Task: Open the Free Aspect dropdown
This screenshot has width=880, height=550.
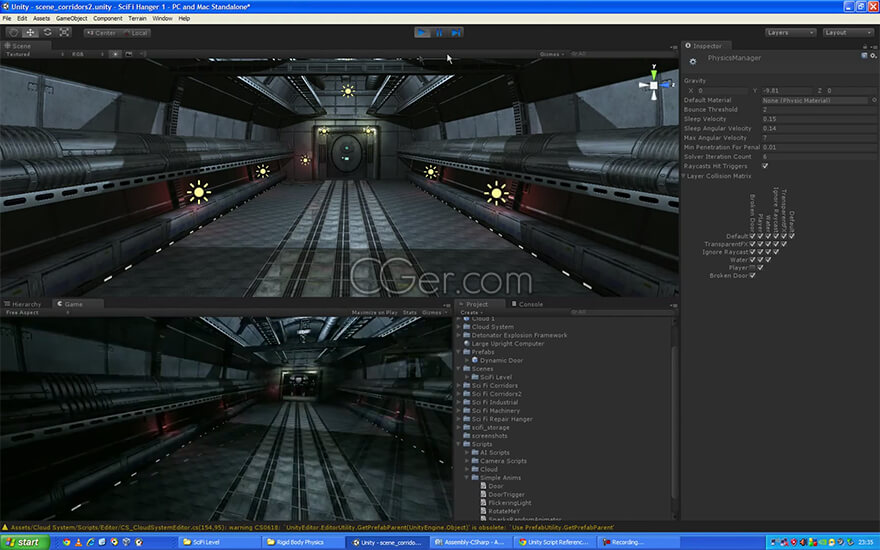Action: click(x=37, y=313)
